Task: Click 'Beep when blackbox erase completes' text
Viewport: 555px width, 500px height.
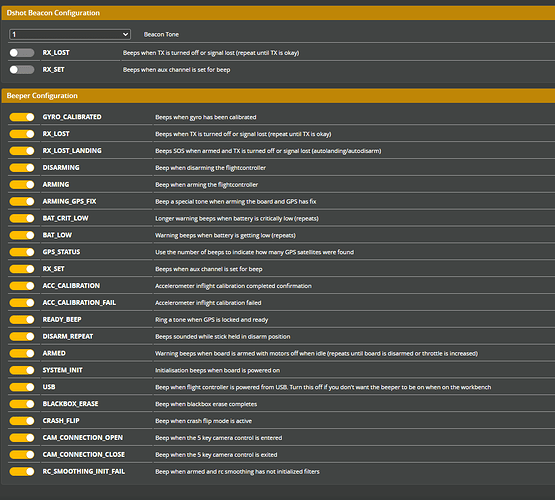Action: click(x=206, y=404)
